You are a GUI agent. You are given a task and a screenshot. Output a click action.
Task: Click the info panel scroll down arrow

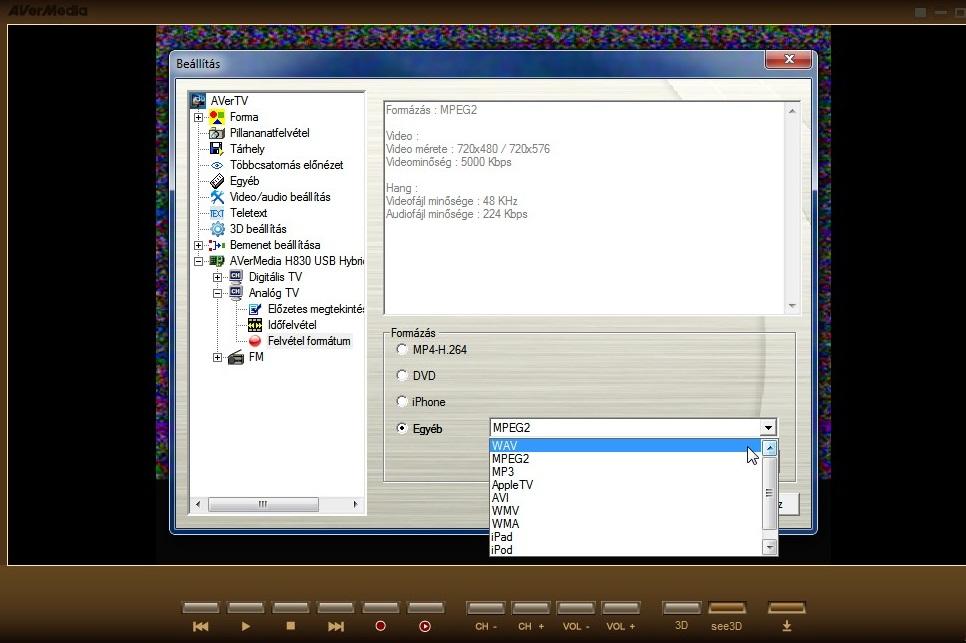pyautogui.click(x=792, y=306)
